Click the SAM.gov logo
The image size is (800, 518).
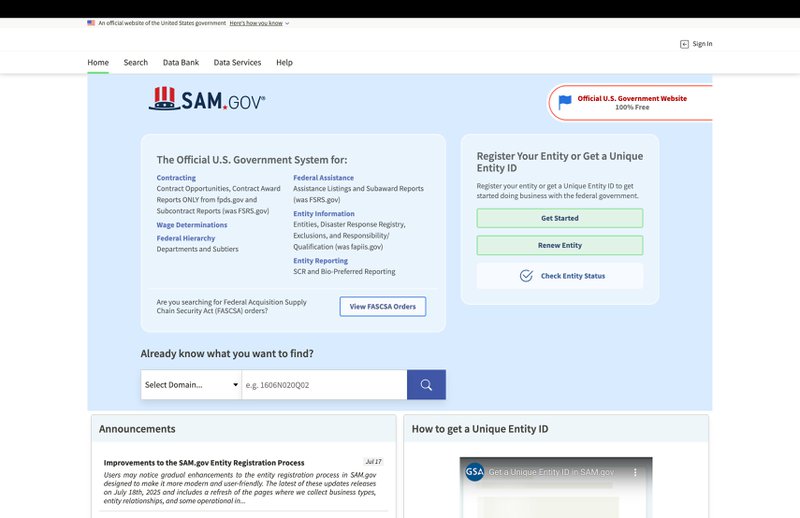(x=207, y=98)
